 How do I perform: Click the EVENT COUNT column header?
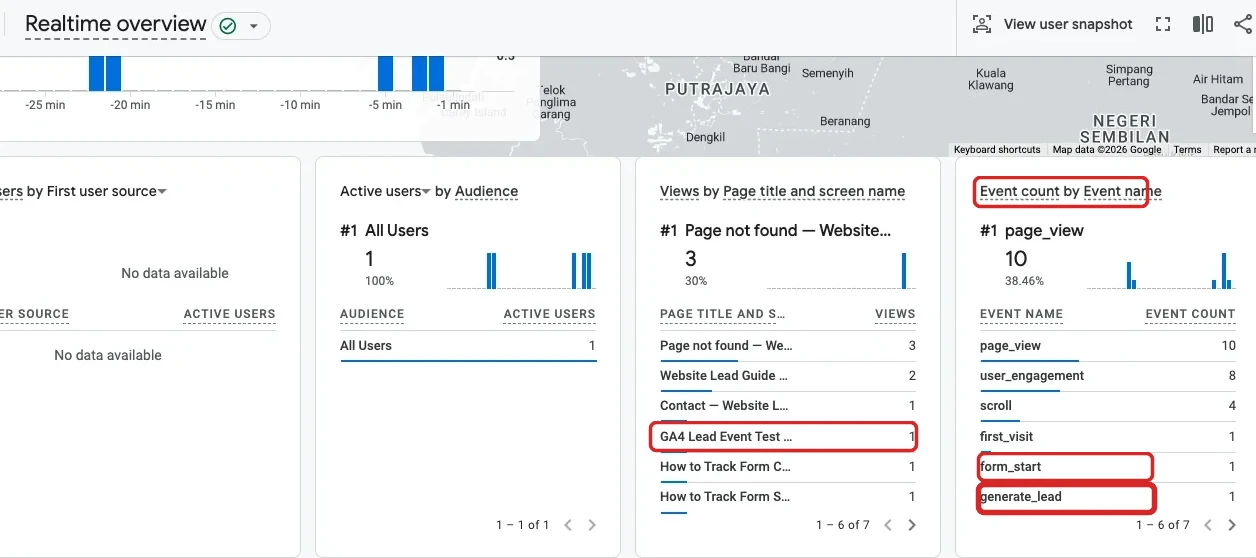1190,314
